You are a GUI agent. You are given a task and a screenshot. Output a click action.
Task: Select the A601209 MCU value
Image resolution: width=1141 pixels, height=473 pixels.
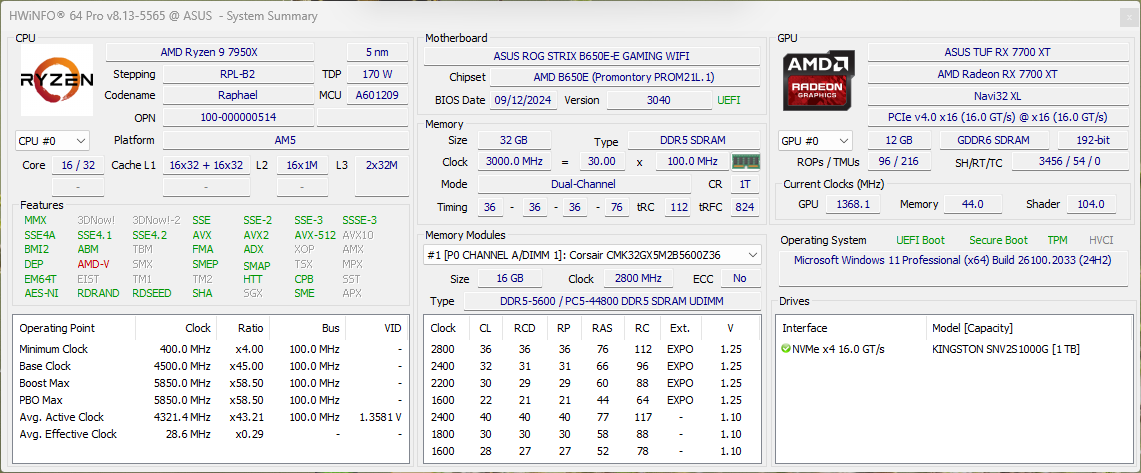point(377,95)
